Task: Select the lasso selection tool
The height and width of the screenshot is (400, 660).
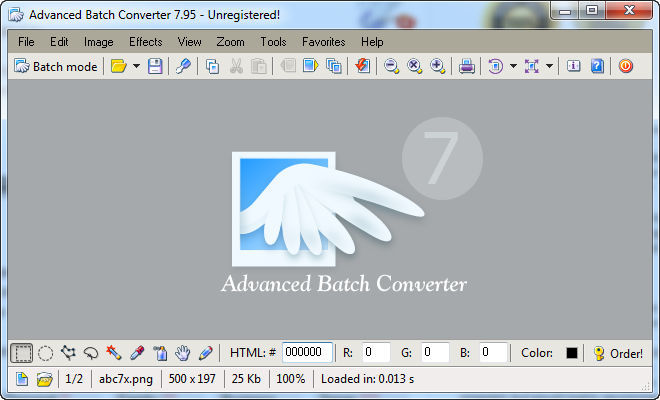Action: click(x=91, y=353)
